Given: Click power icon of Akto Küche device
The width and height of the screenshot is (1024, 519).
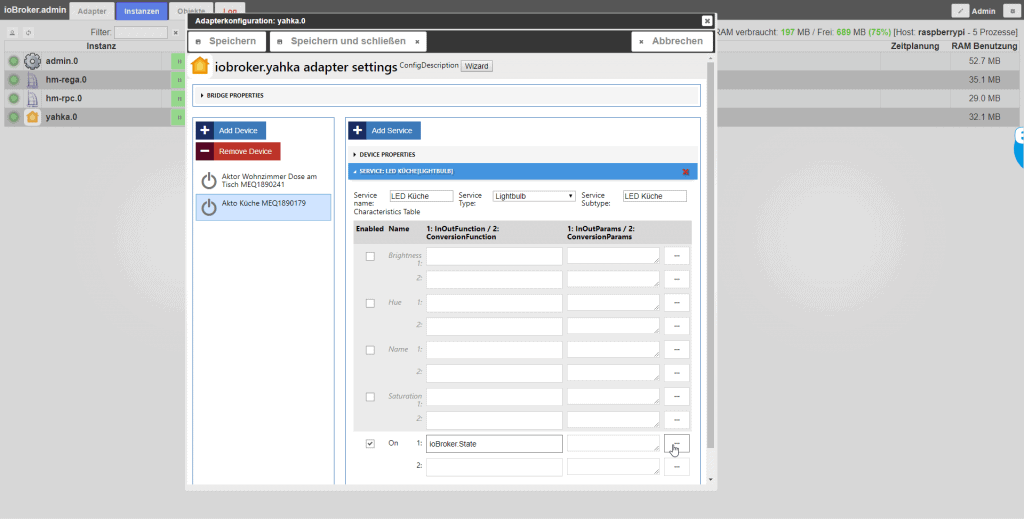Looking at the screenshot, I should (x=209, y=207).
